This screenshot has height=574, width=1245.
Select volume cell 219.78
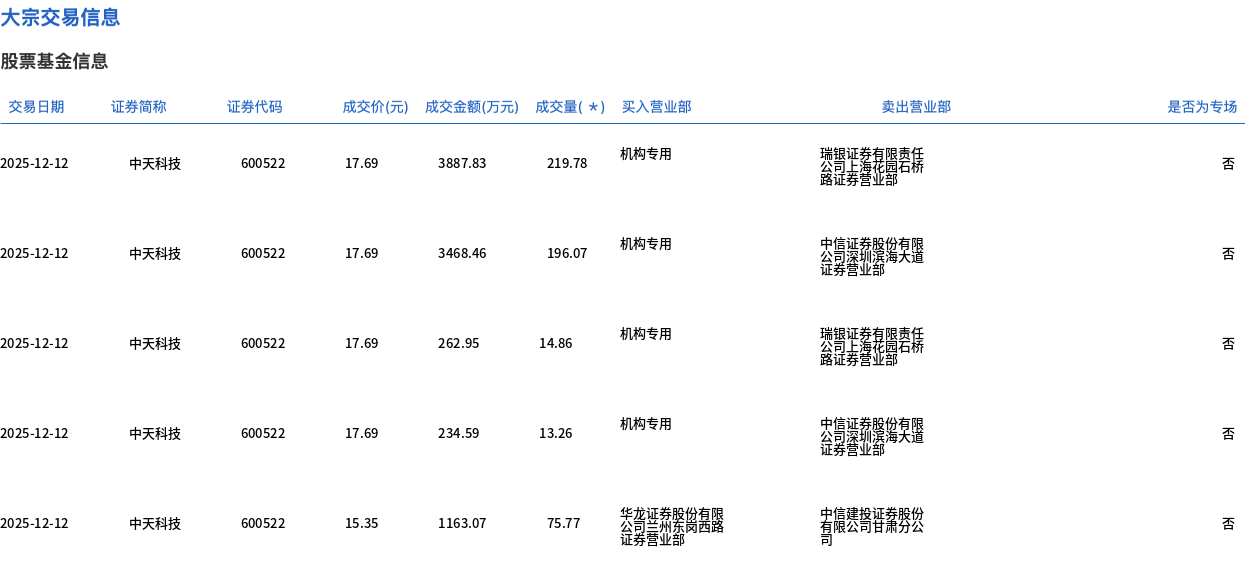pos(567,163)
